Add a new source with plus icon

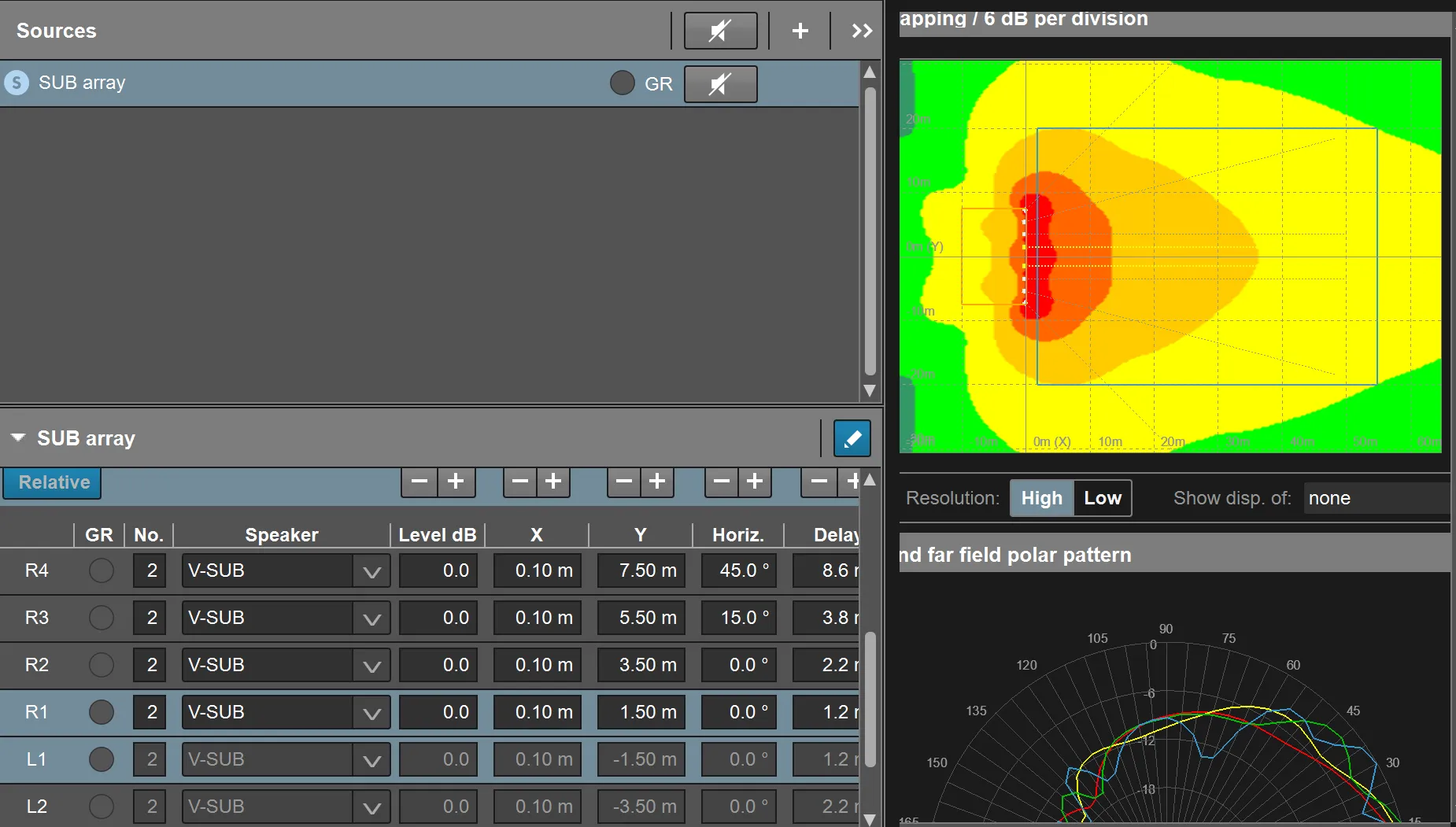click(x=800, y=31)
